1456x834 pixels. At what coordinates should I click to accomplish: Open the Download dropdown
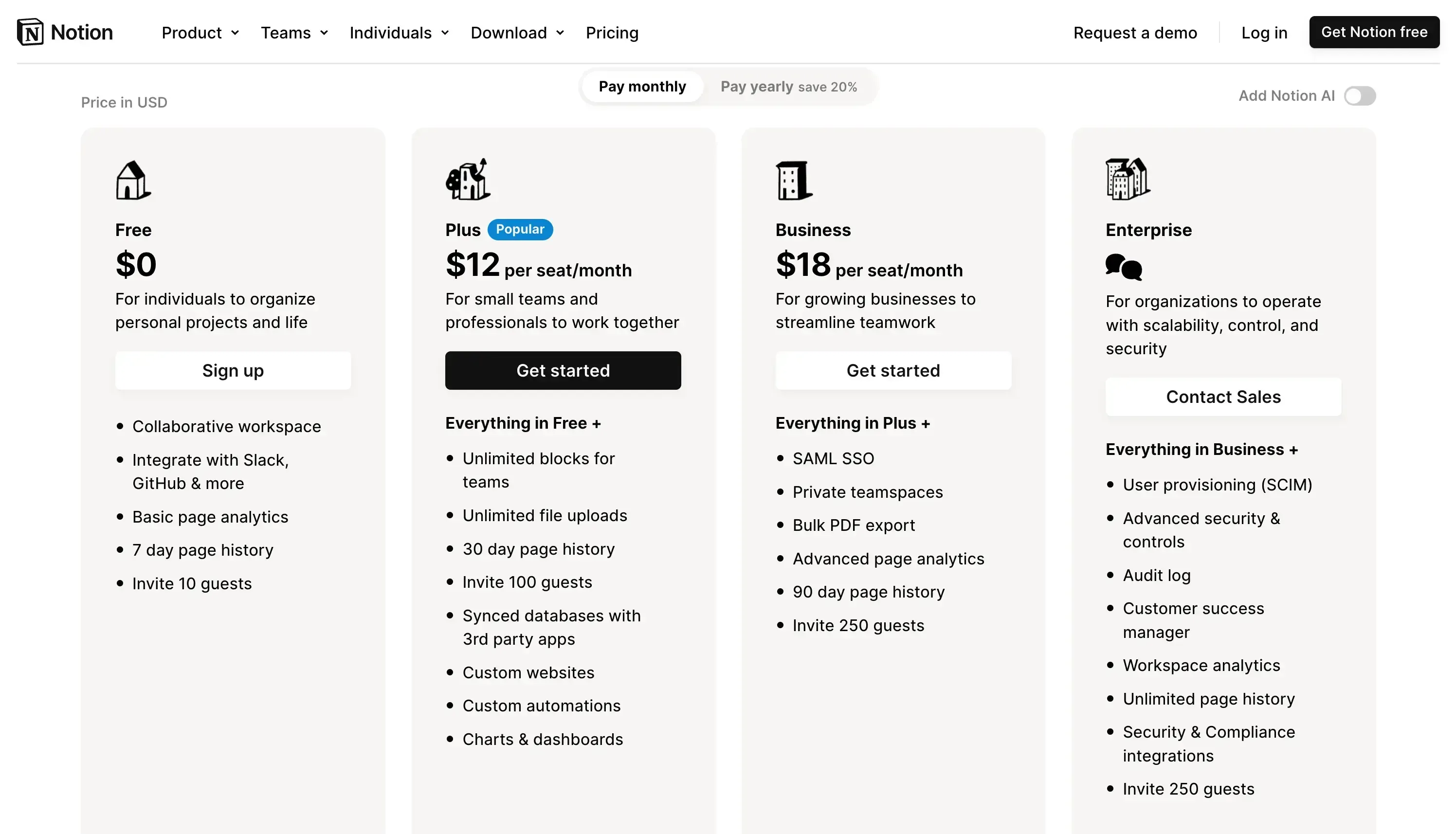pos(517,33)
